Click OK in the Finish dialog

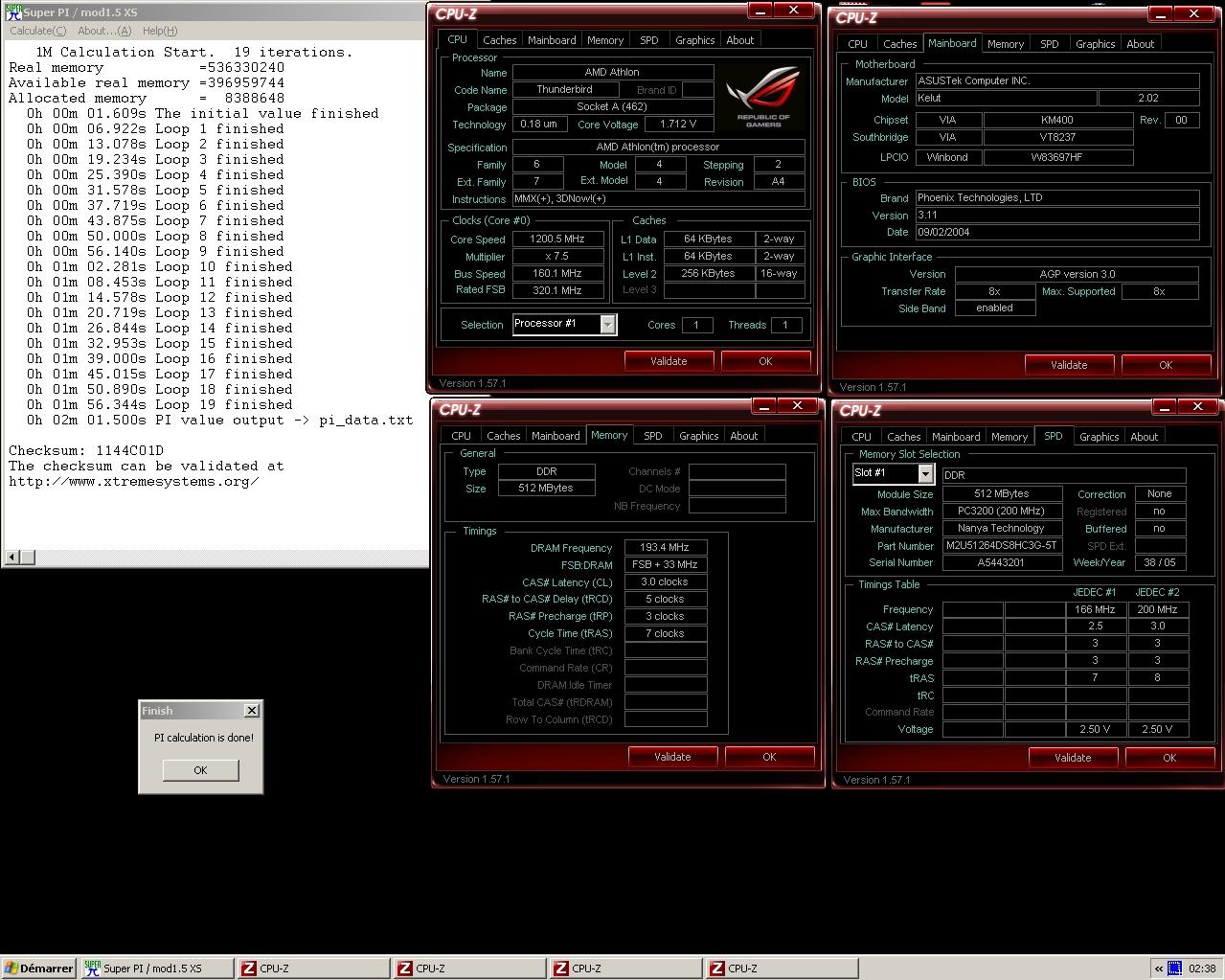coord(200,770)
